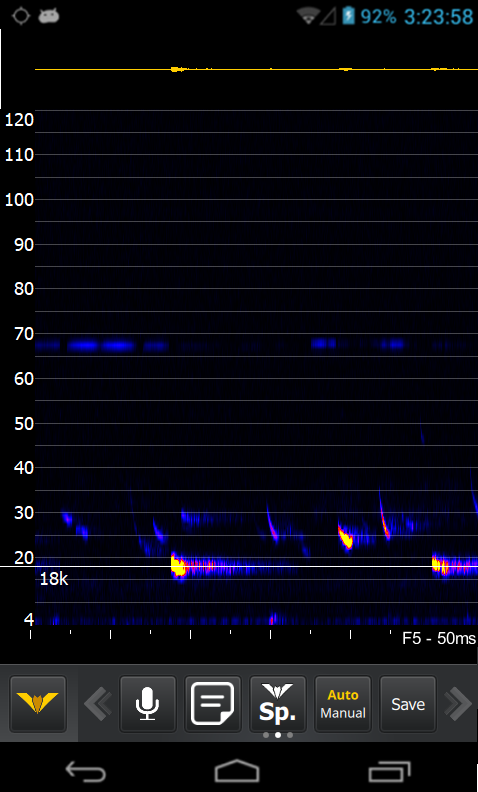478x792 pixels.
Task: Show previous toolbar page with left chevrons
Action: (x=98, y=704)
